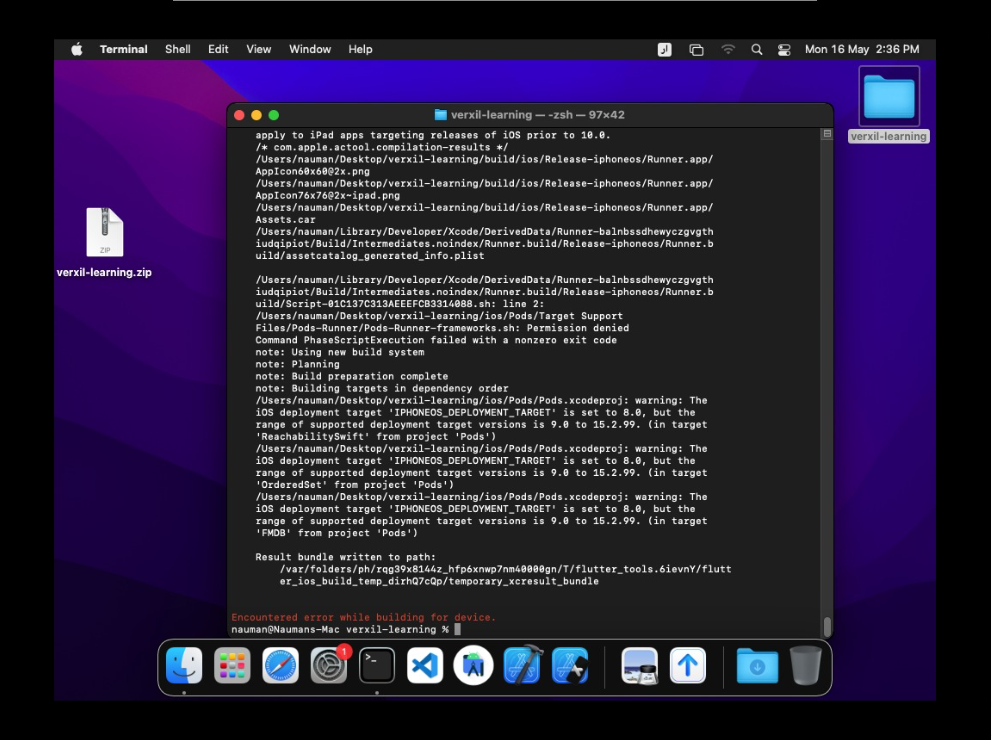This screenshot has width=992, height=740.
Task: Click the "'ReachabilitySwift' from project 'Pods')" line
Action: (376, 437)
